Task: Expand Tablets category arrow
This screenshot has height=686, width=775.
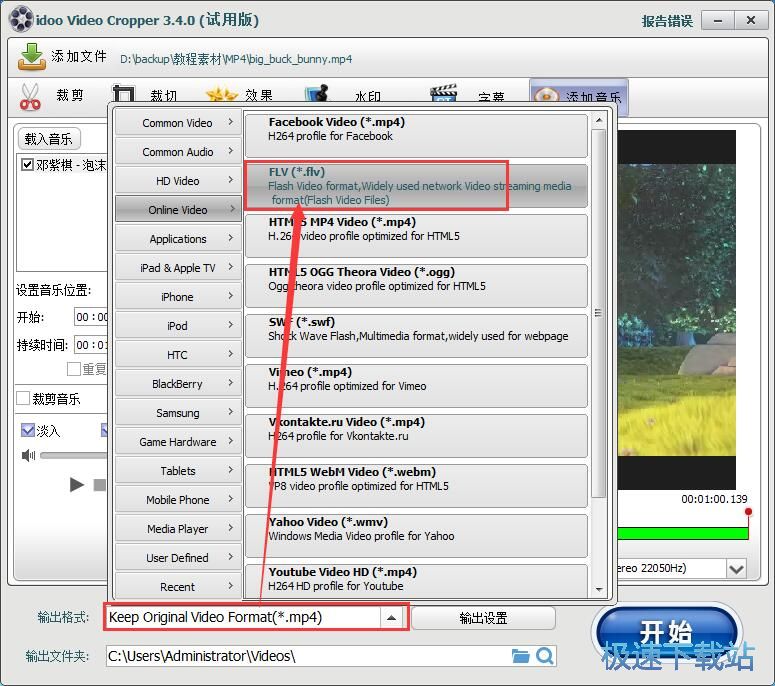Action: click(x=231, y=470)
